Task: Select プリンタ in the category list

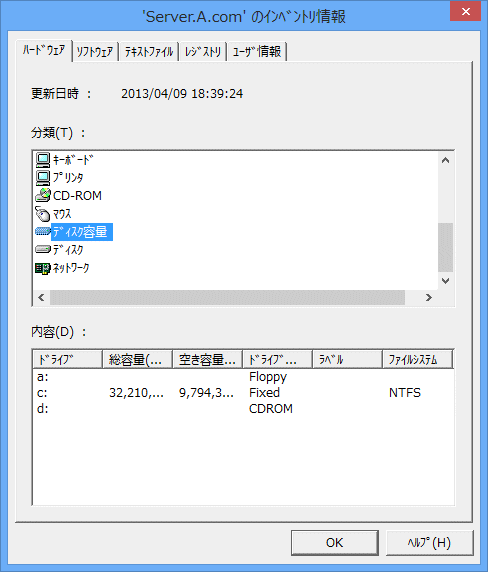Action: click(68, 178)
